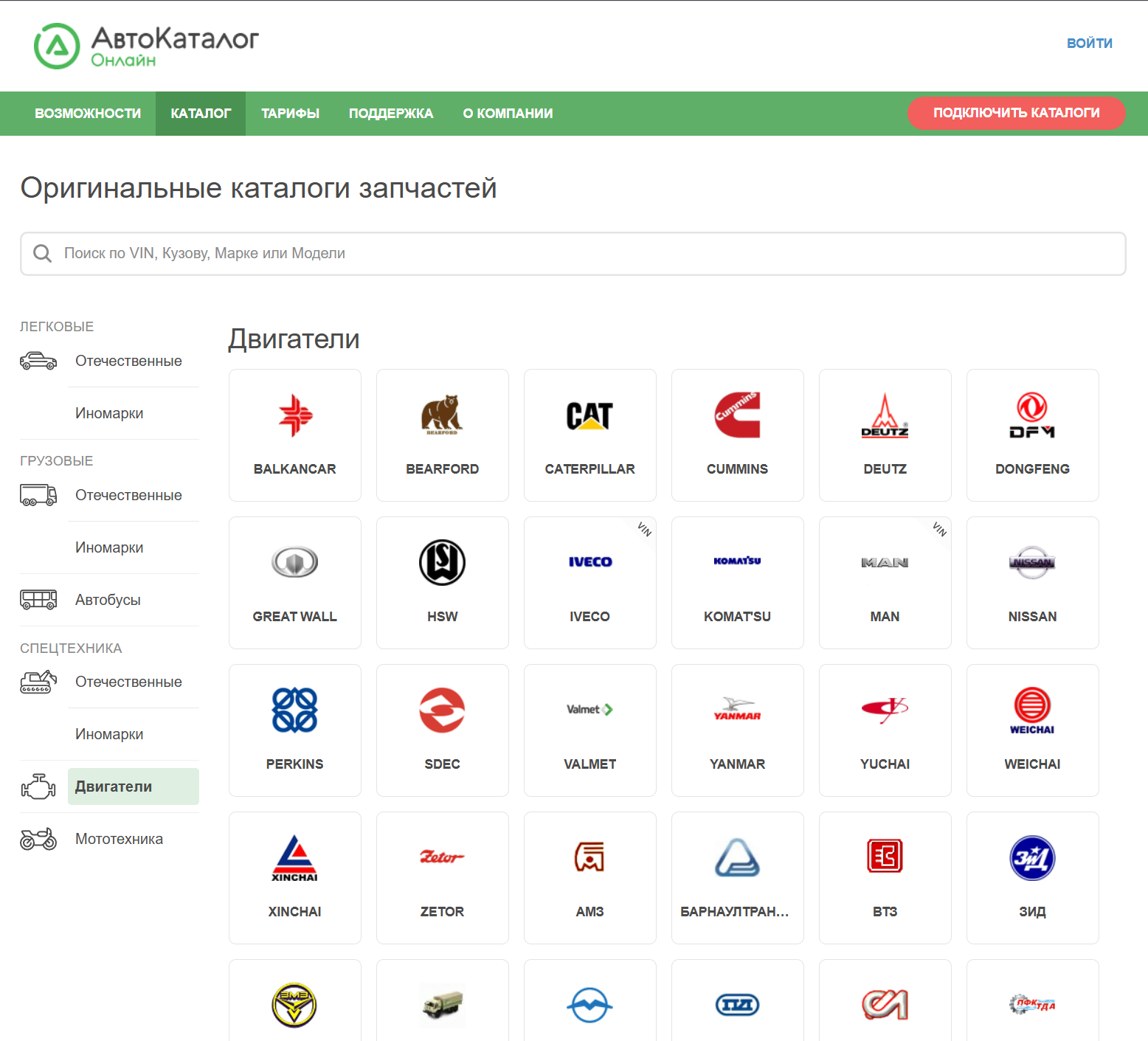The width and height of the screenshot is (1148, 1041).
Task: Open the Автобусы category
Action: pos(108,600)
